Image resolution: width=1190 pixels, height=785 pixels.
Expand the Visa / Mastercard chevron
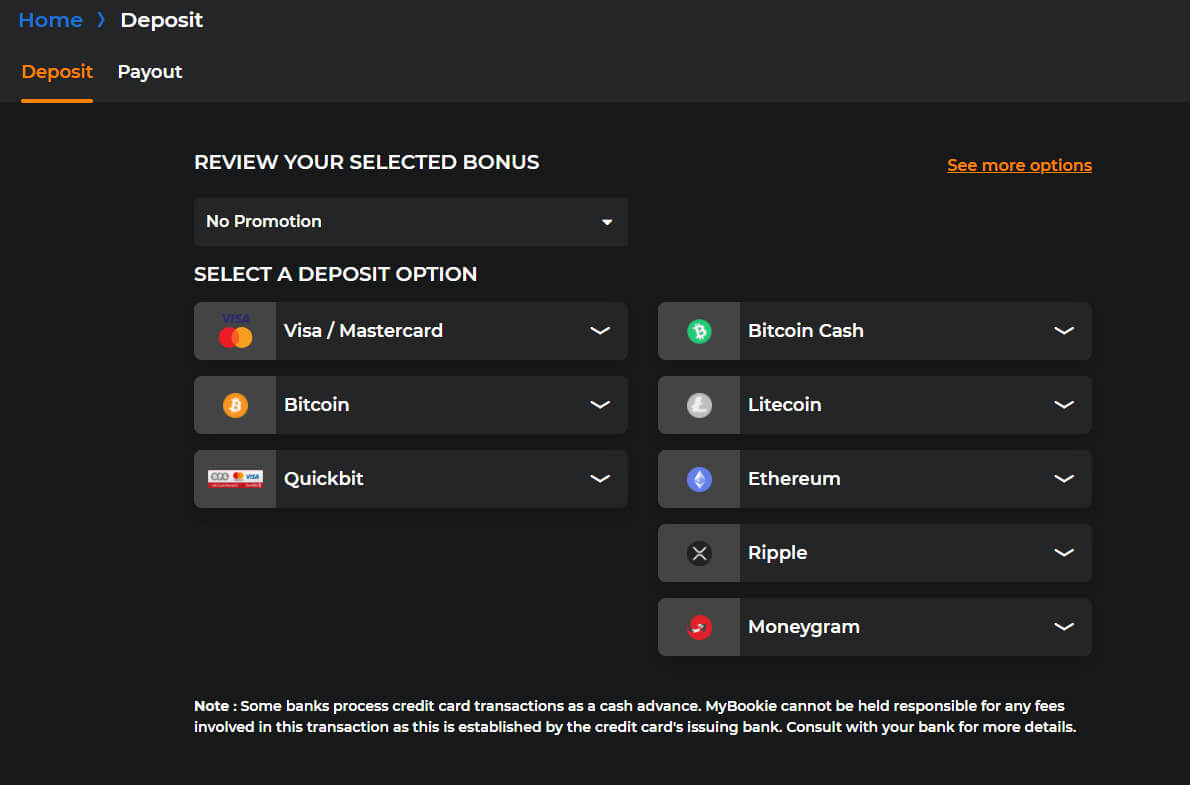[x=600, y=331]
